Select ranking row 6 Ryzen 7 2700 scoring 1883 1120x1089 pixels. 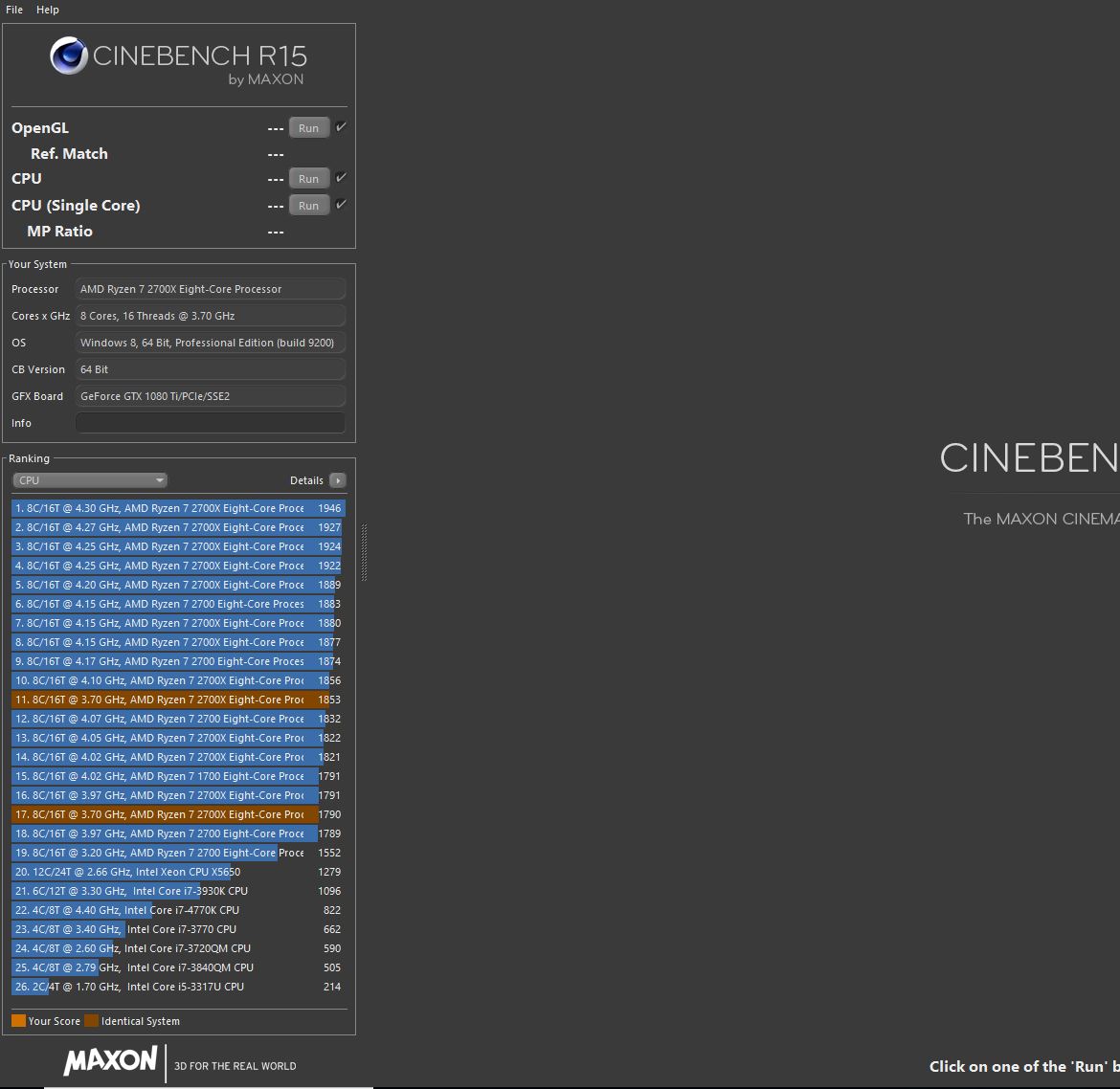point(179,604)
